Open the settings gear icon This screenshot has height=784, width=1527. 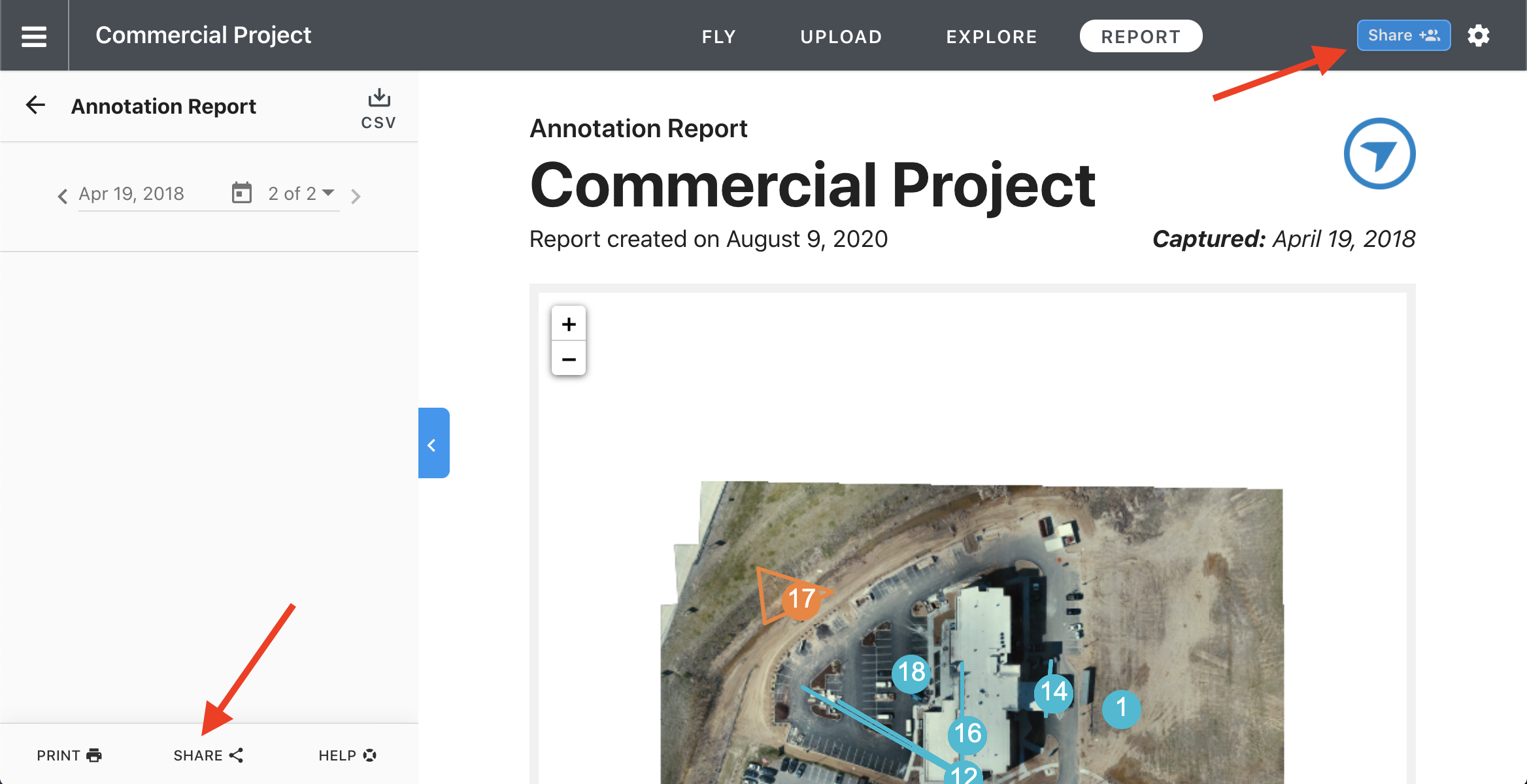(x=1479, y=35)
